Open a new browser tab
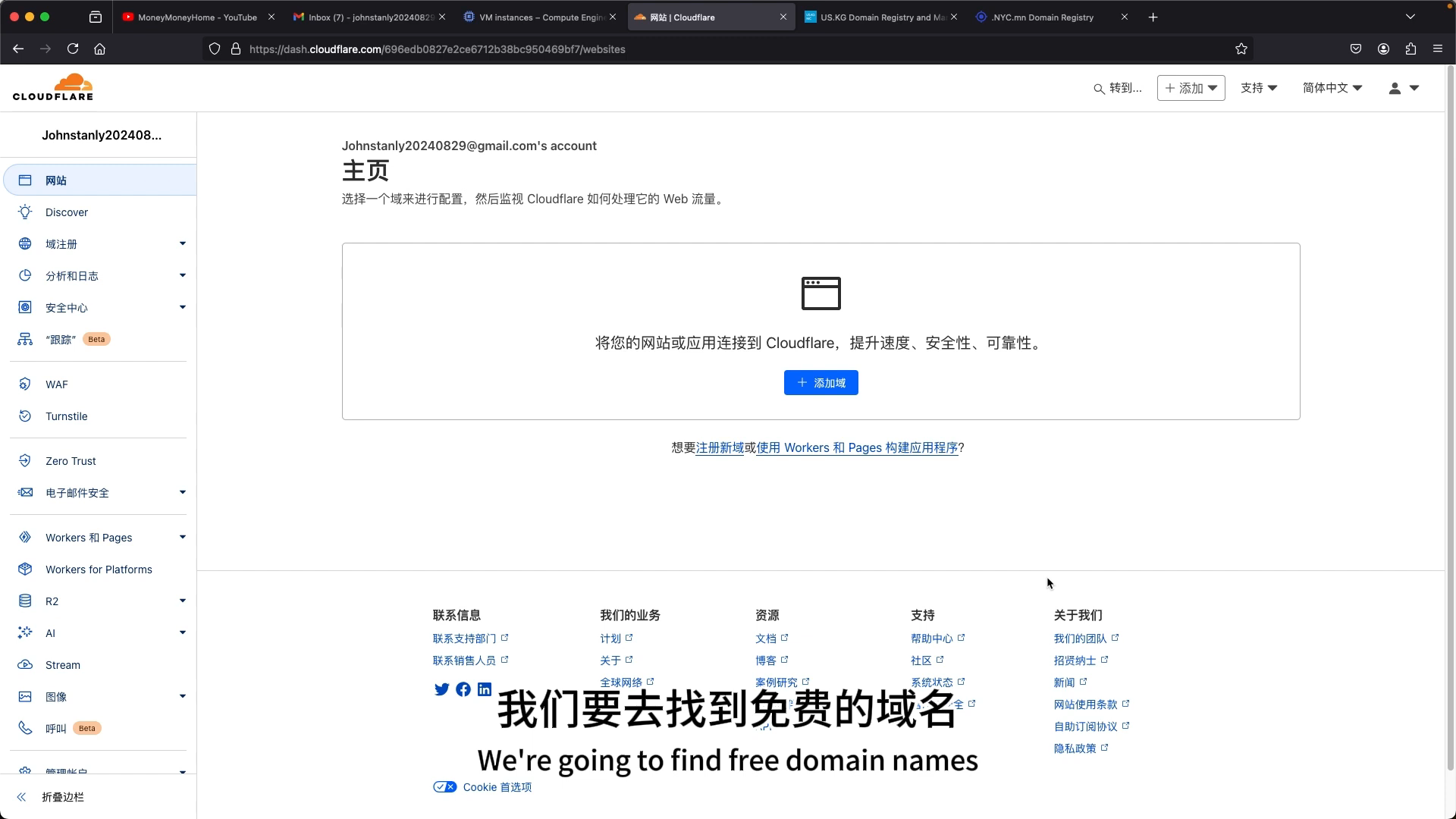This screenshot has width=1456, height=819. tap(1153, 17)
